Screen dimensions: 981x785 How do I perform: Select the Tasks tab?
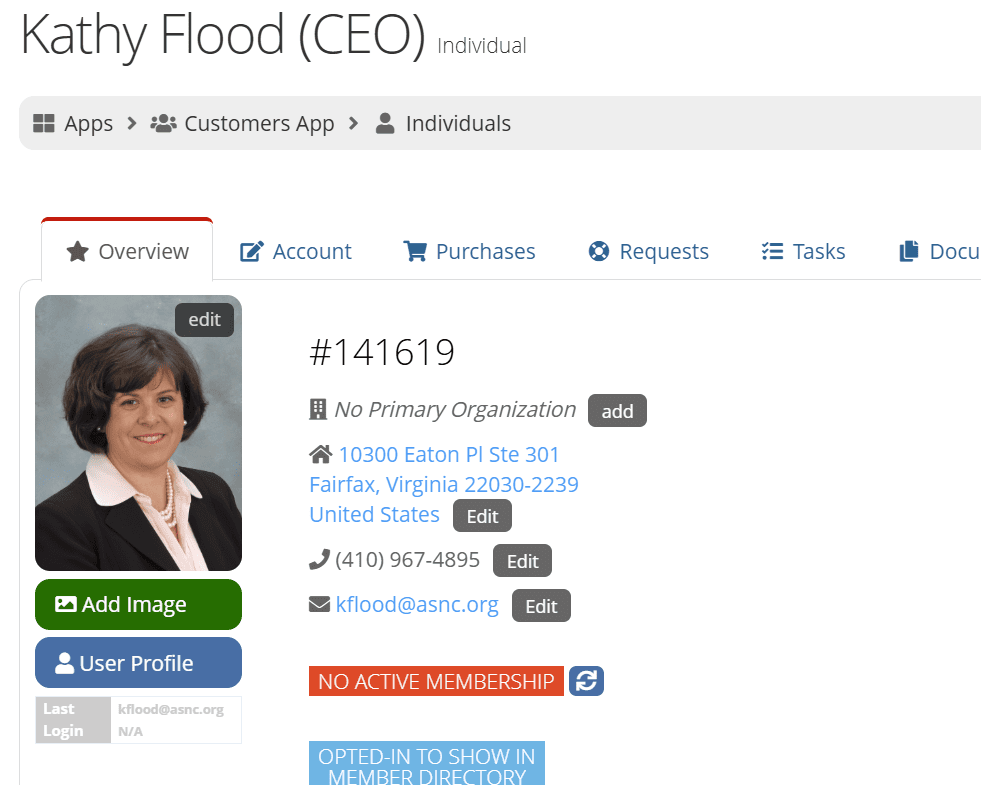(803, 251)
